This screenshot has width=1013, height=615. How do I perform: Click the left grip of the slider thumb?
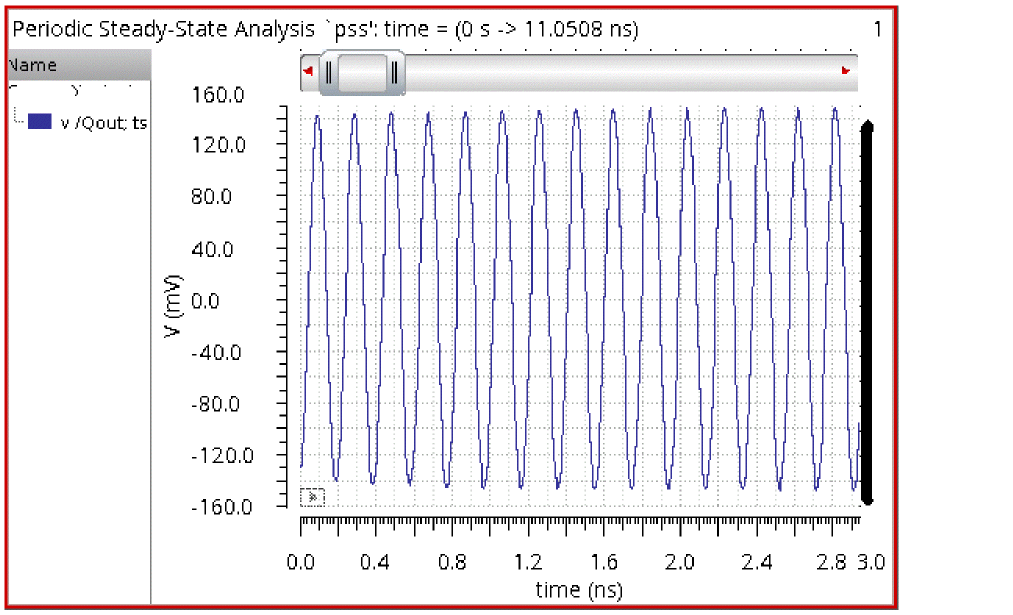pyautogui.click(x=328, y=72)
